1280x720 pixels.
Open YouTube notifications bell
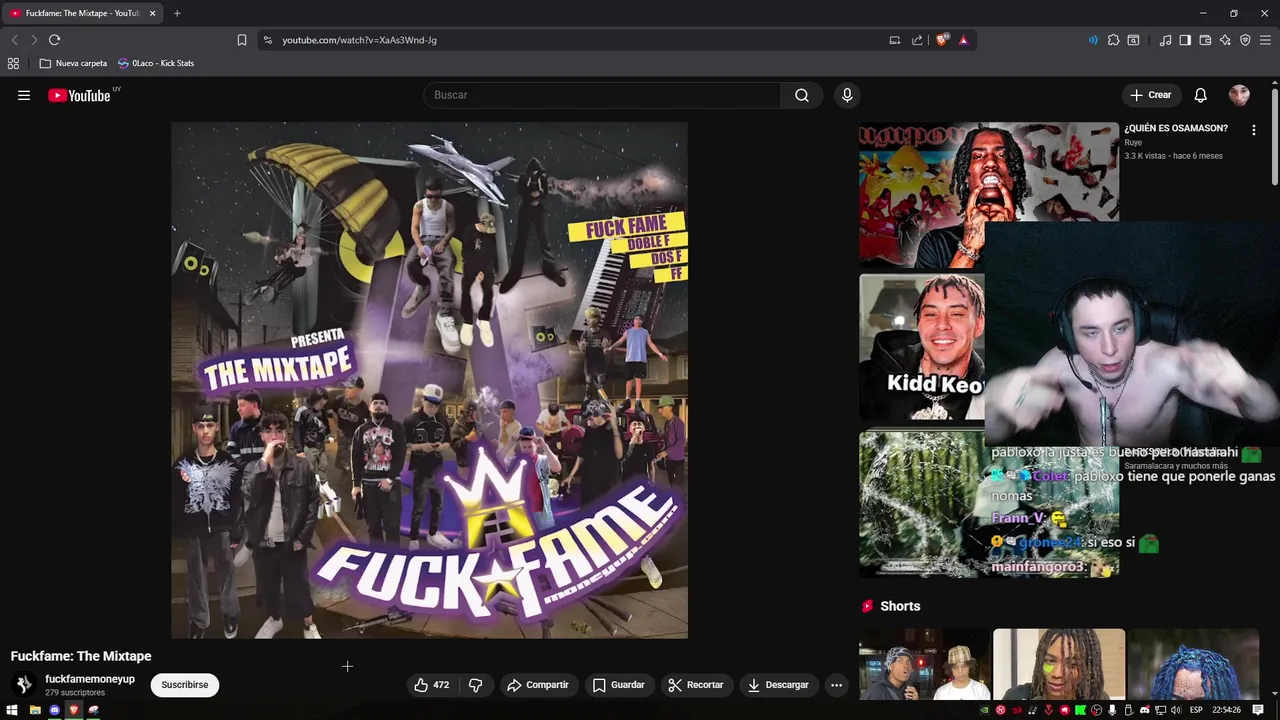pos(1200,95)
